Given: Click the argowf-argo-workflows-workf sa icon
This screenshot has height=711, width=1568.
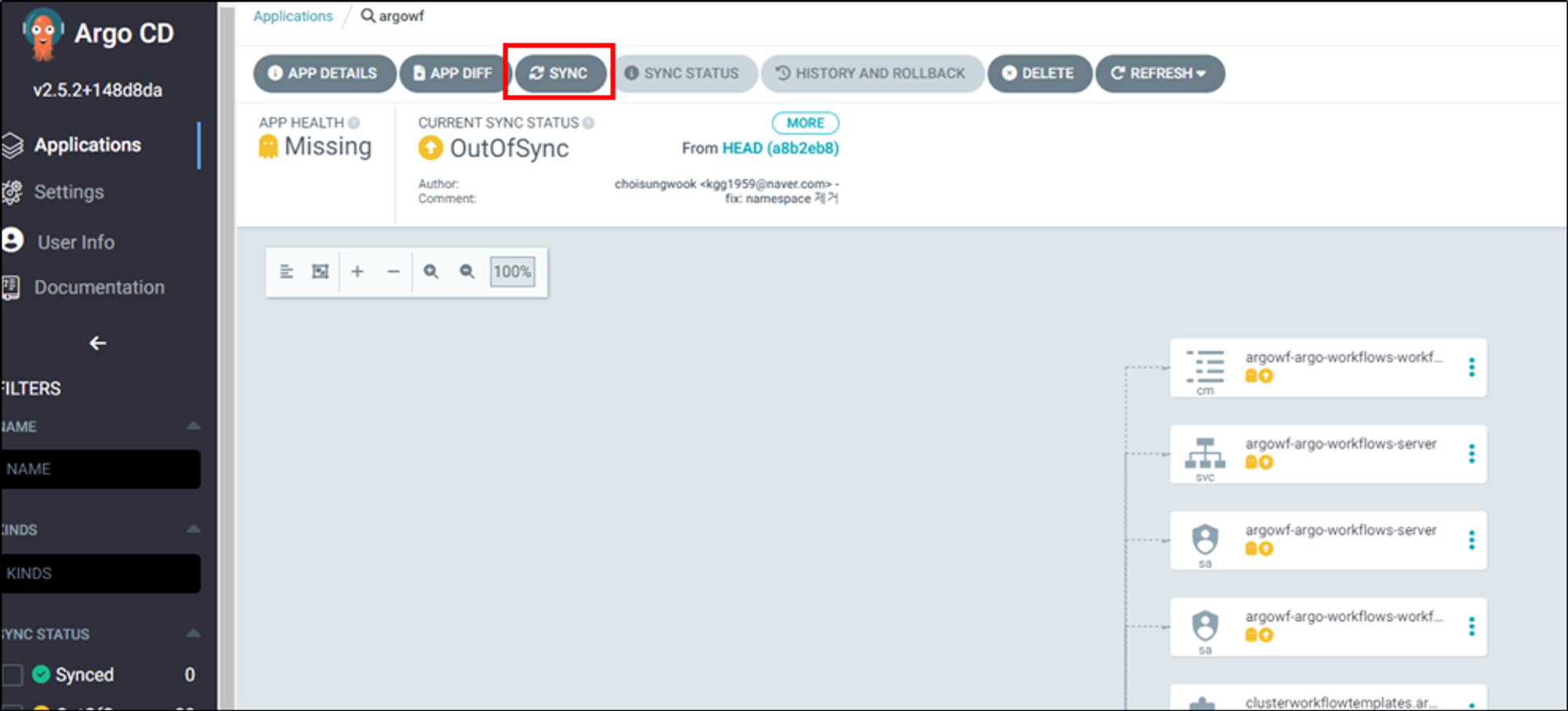Looking at the screenshot, I should point(1205,626).
